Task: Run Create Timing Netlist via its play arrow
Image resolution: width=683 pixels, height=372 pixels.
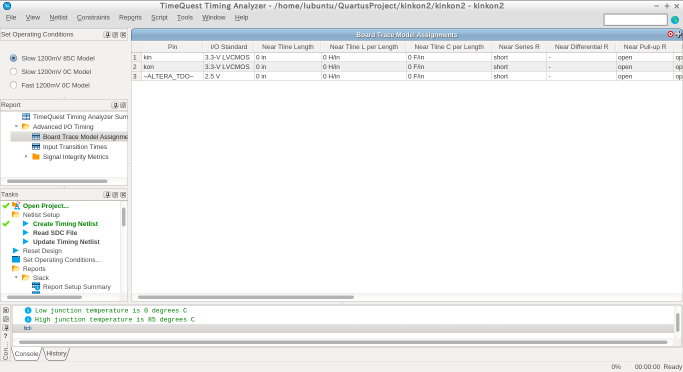Action: click(x=26, y=223)
